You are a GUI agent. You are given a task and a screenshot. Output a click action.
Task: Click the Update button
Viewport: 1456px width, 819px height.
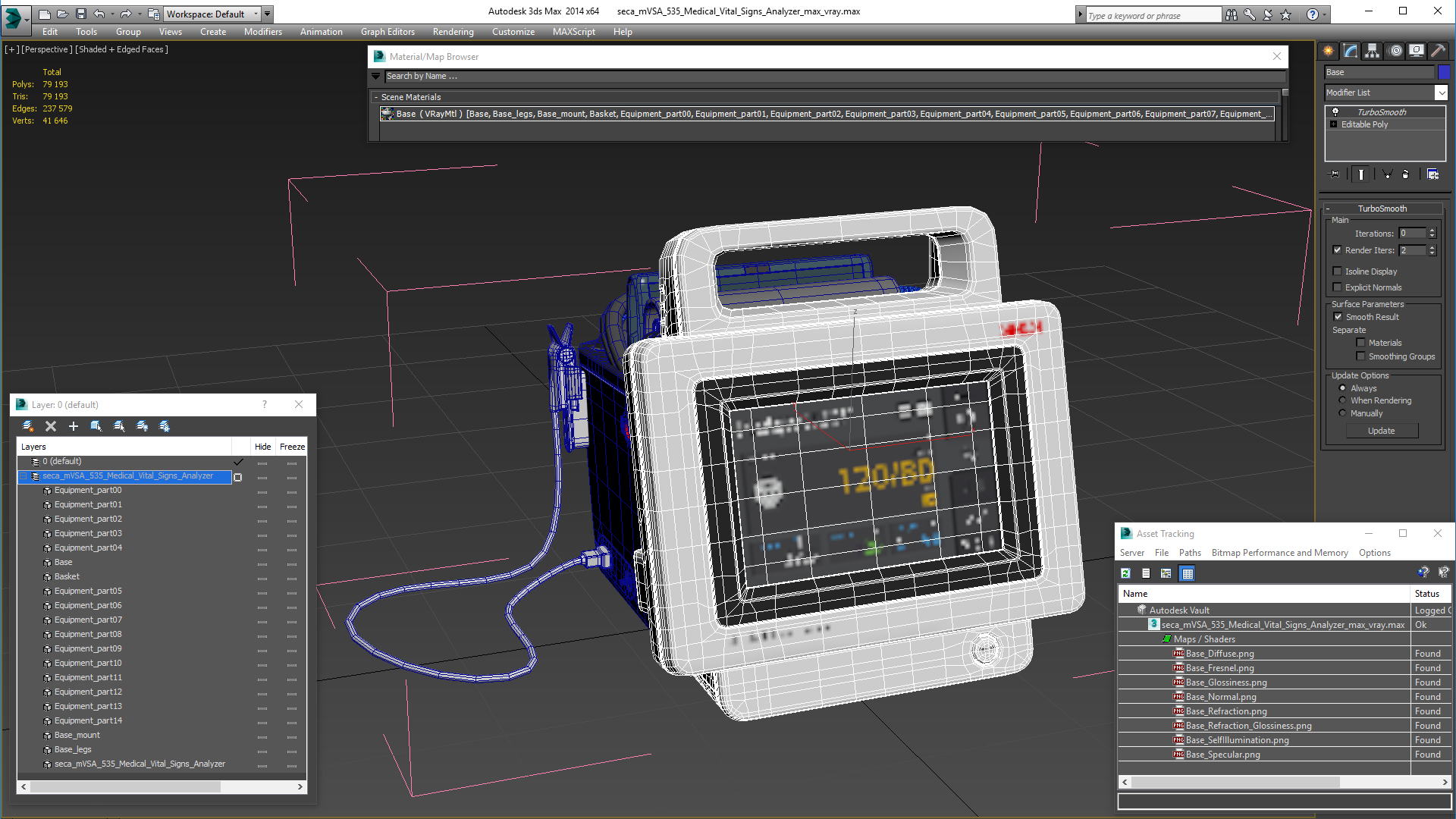1381,431
